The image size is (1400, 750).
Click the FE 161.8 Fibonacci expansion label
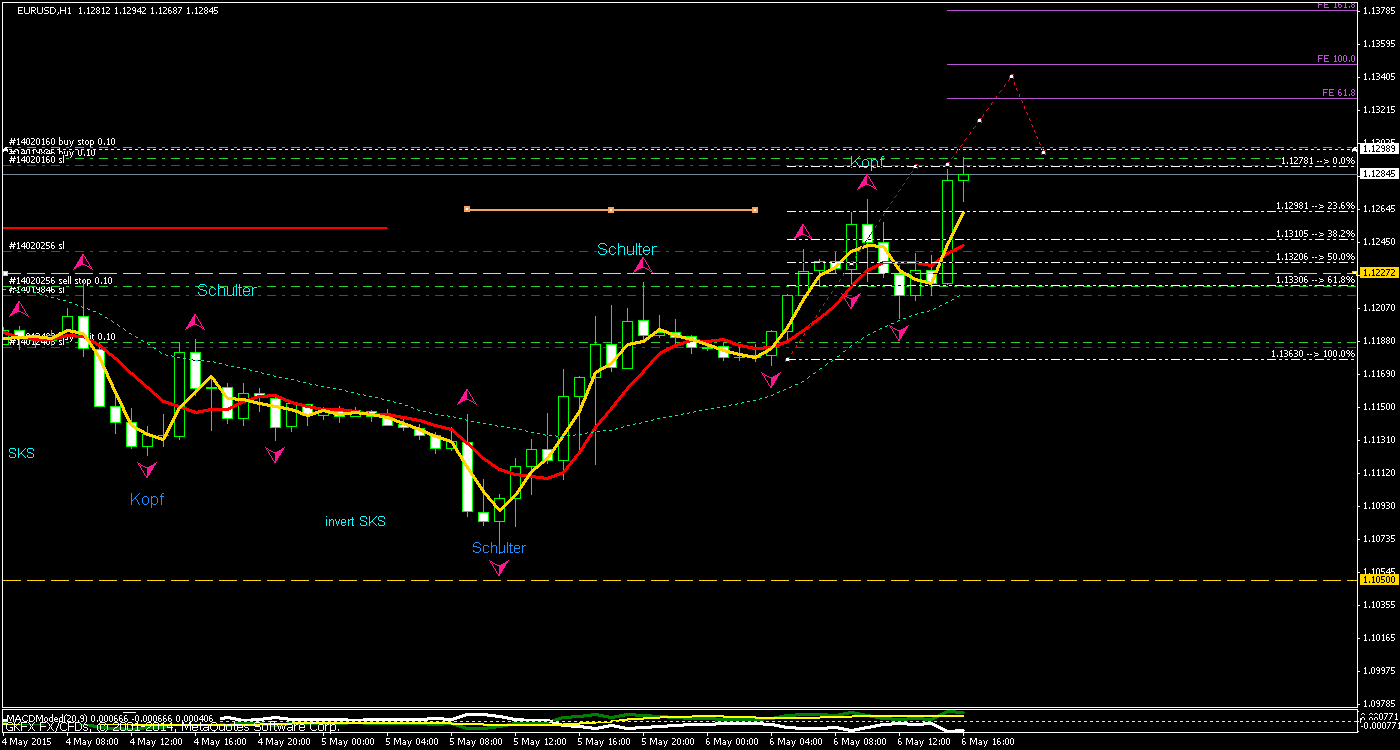[x=1337, y=7]
